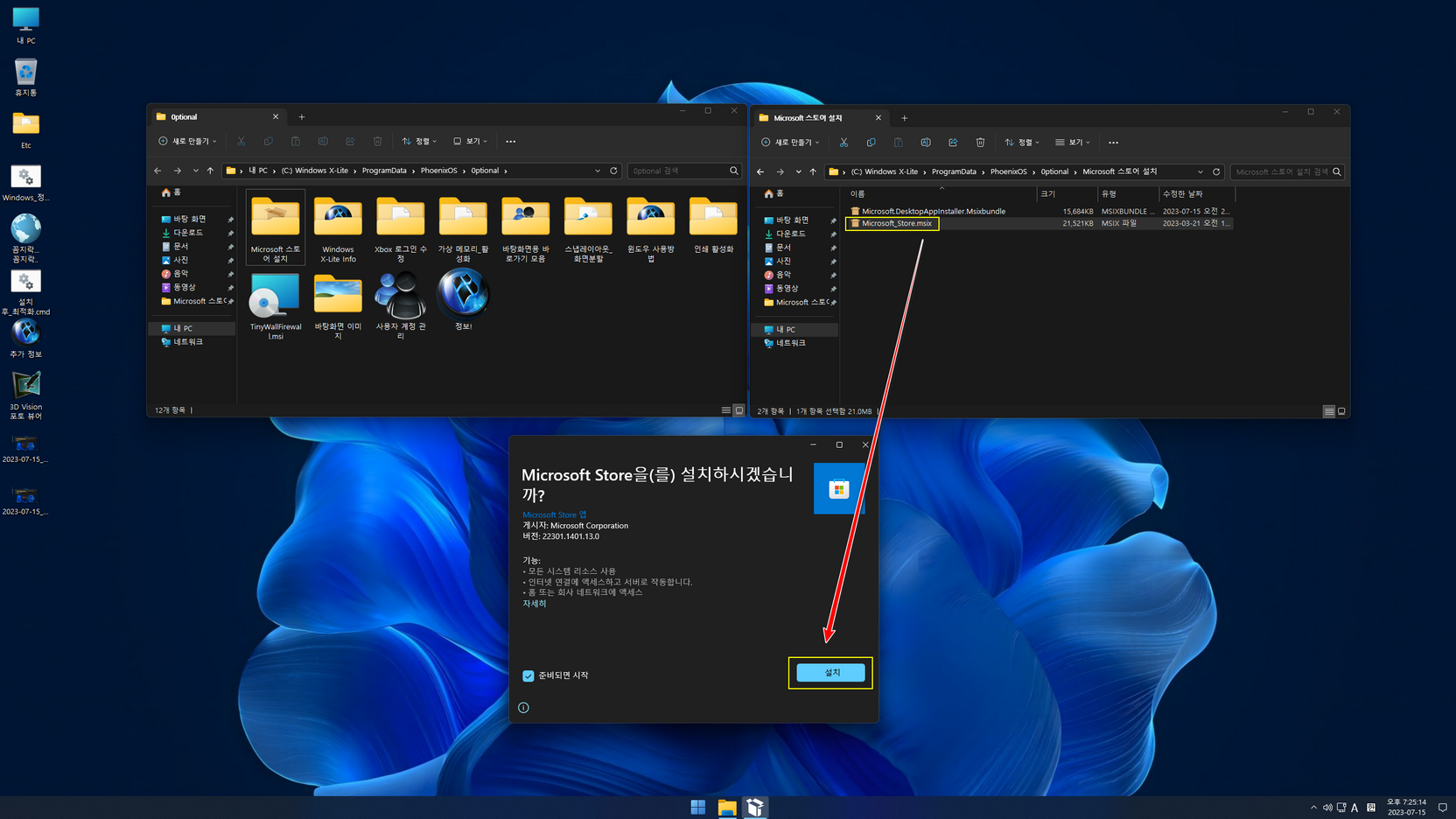The height and width of the screenshot is (819, 1456).
Task: Go back in Microsoft 스토어 설치 window
Action: 760,171
